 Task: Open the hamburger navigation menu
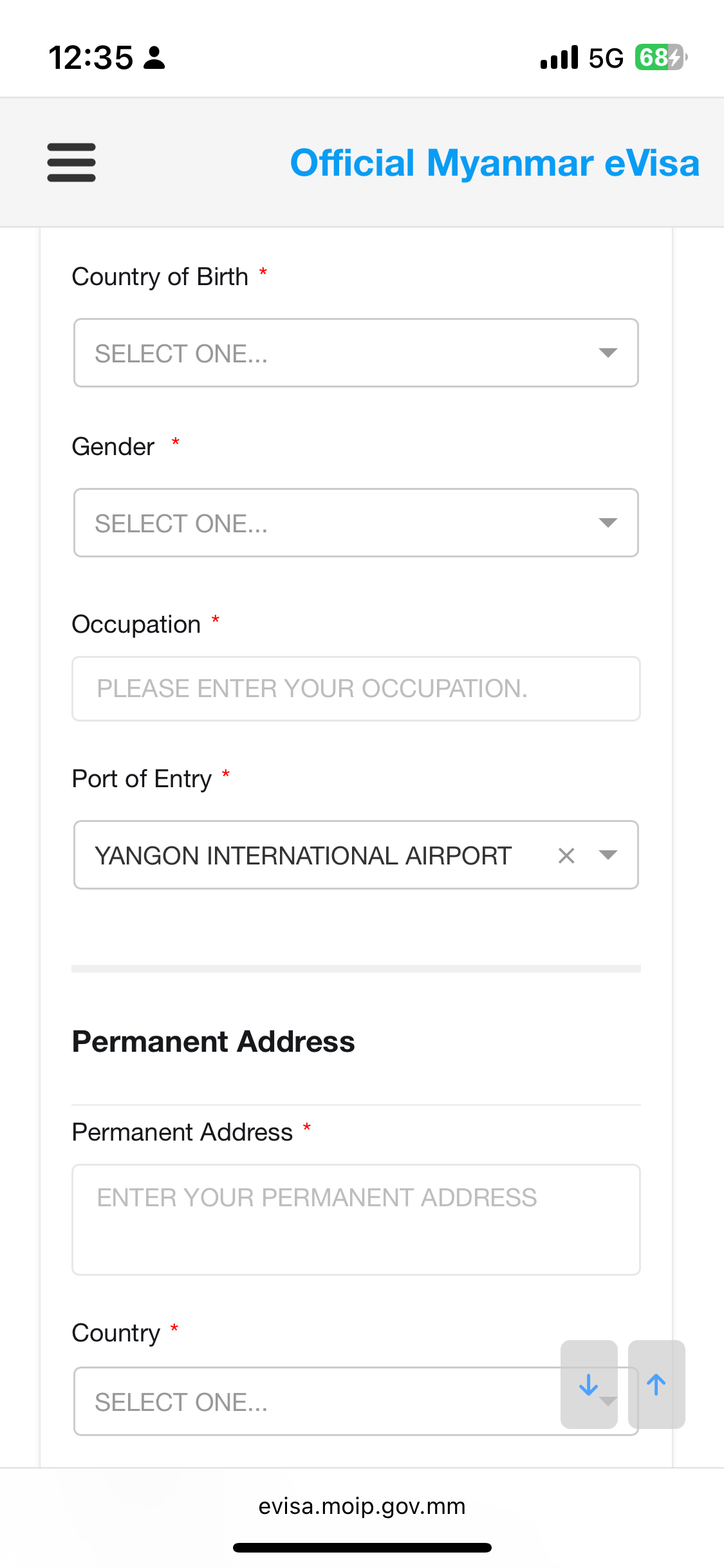click(x=71, y=162)
